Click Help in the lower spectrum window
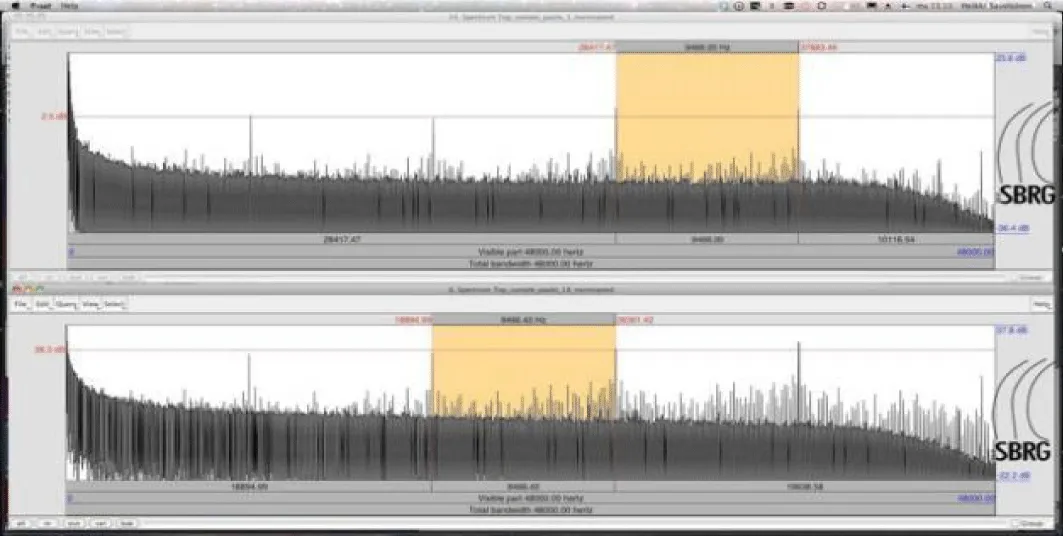The image size is (1063, 536). 1043,303
